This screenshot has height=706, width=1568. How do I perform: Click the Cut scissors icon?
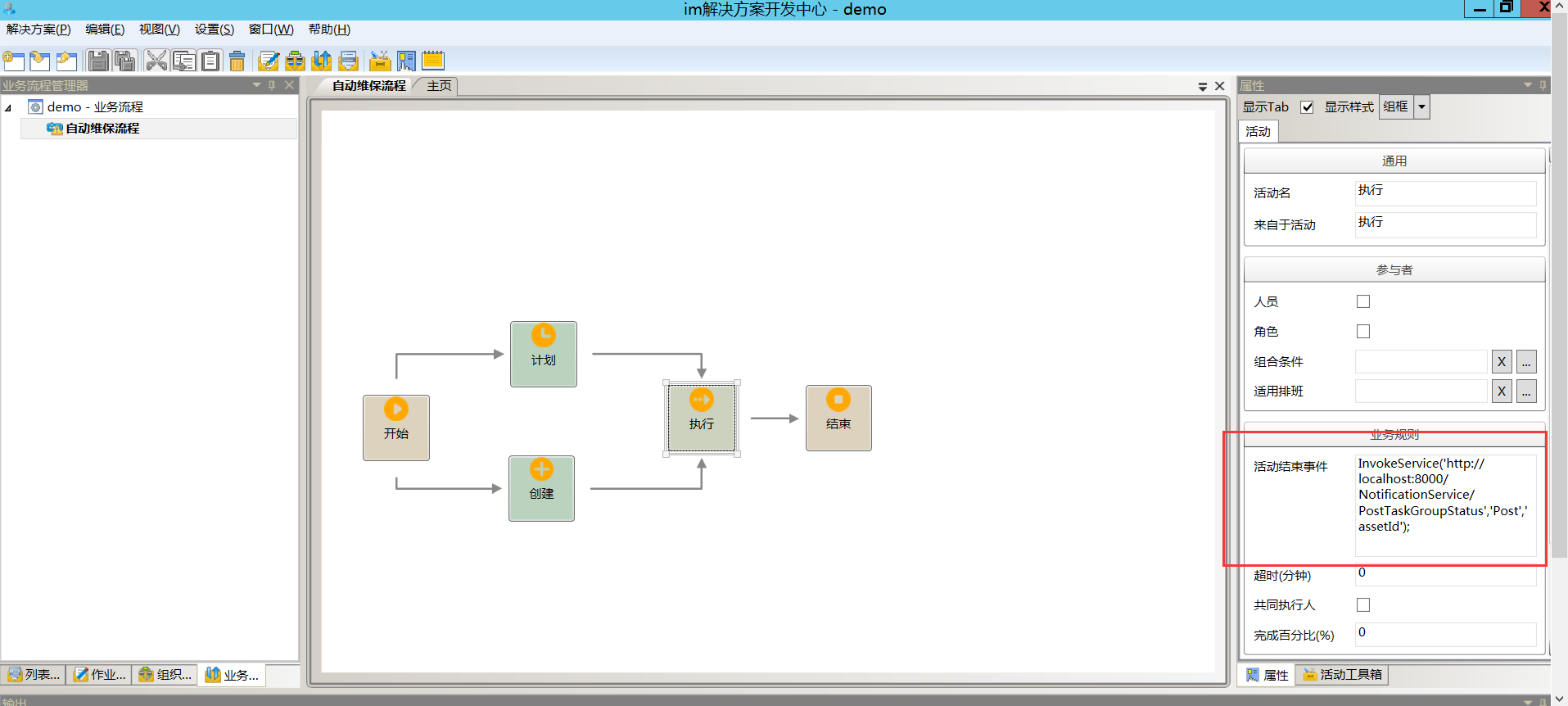[156, 61]
